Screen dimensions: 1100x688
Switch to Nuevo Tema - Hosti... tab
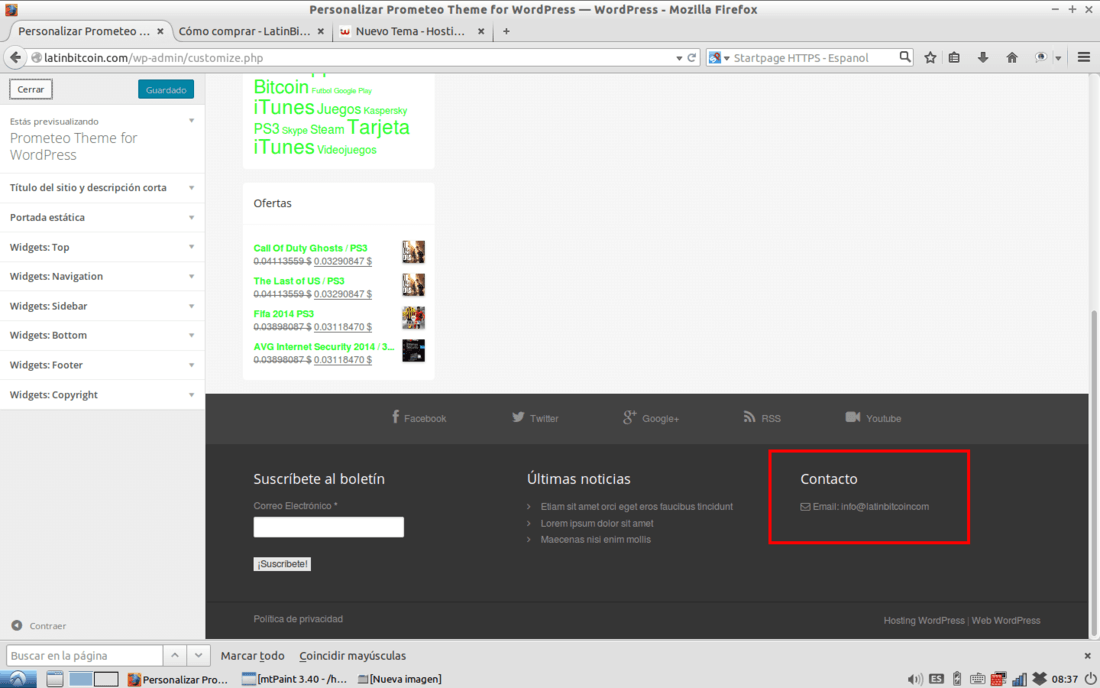[410, 31]
